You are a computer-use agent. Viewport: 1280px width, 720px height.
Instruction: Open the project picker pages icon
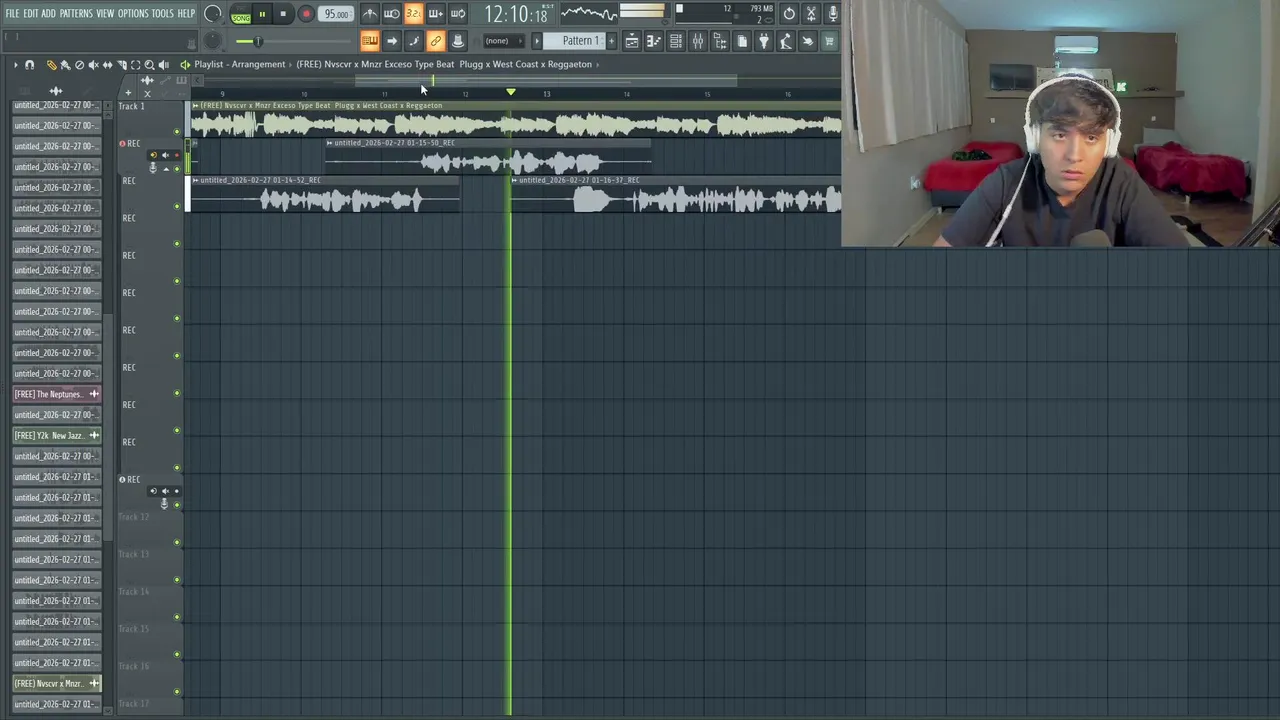(x=742, y=41)
